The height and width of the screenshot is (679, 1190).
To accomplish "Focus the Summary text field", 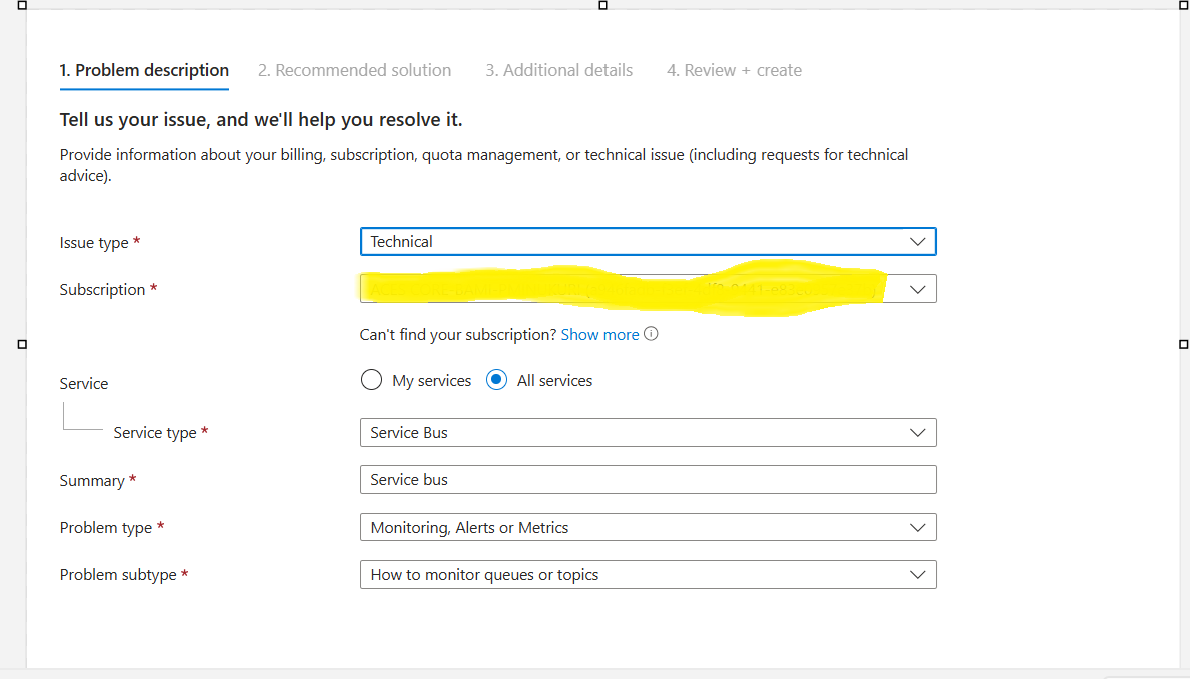I will click(648, 479).
